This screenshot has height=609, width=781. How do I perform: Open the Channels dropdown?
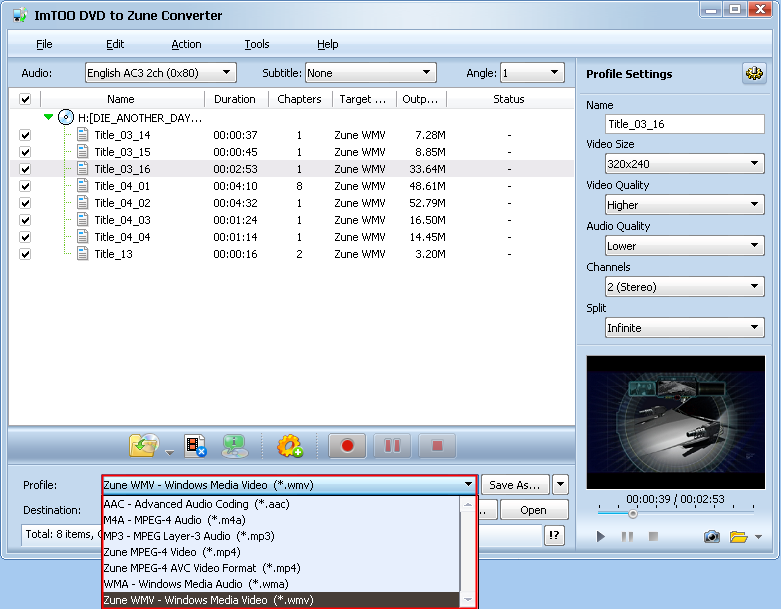tap(685, 286)
